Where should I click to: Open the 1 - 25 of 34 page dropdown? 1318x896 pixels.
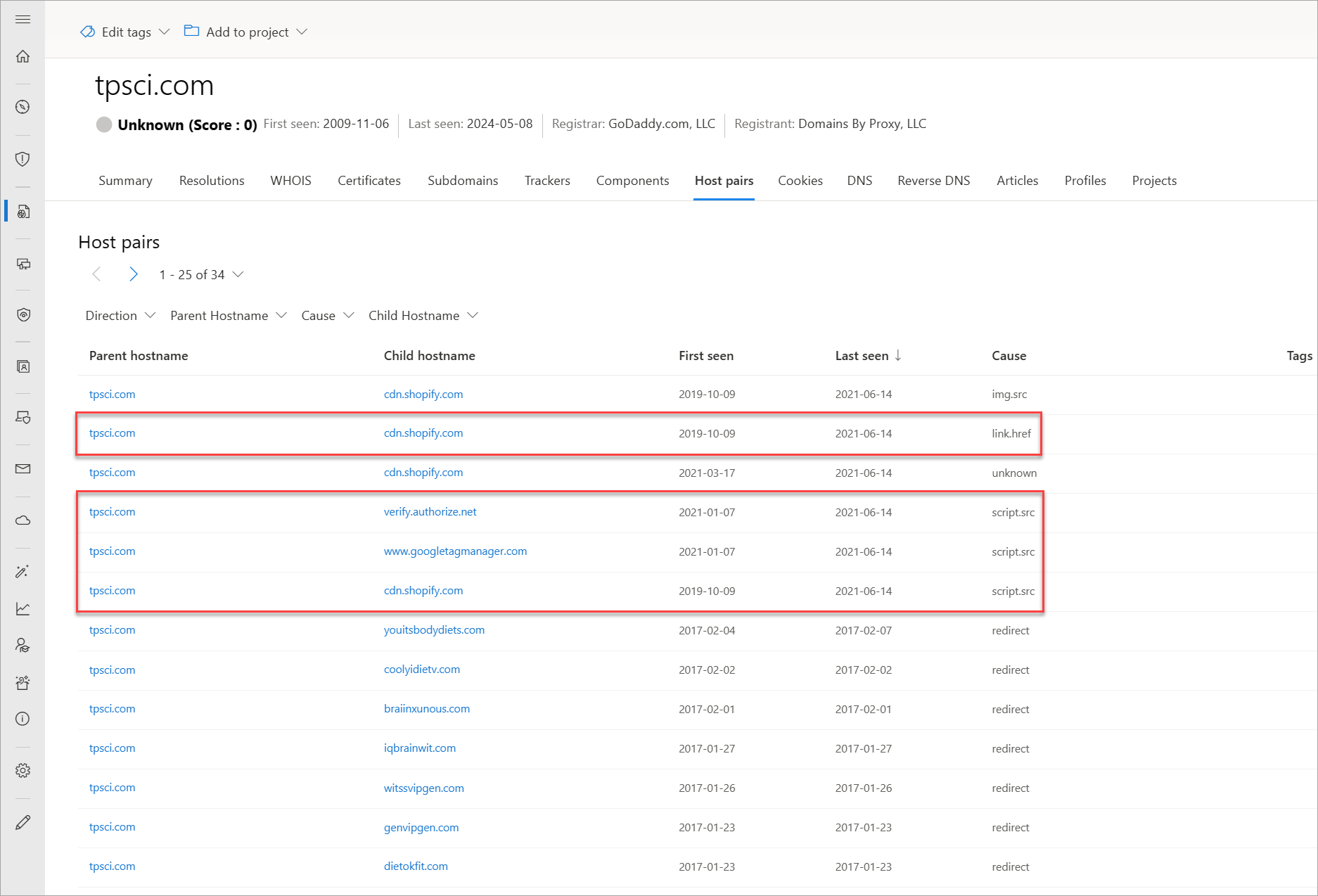pos(201,274)
